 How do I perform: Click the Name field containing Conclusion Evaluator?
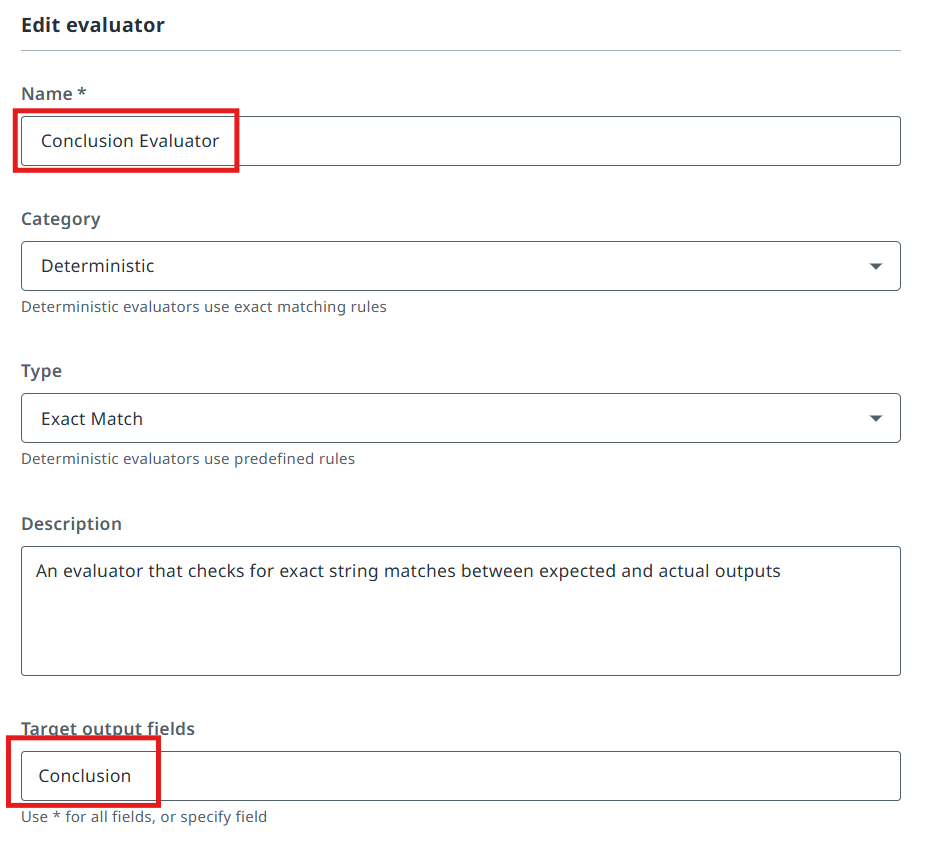(x=461, y=141)
